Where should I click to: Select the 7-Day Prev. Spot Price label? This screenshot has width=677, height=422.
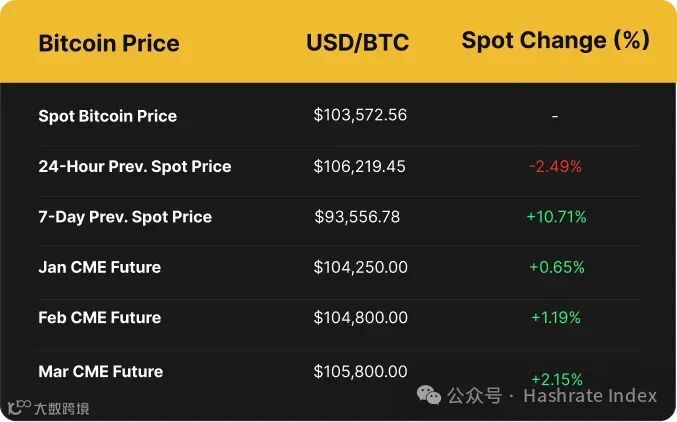coord(125,216)
